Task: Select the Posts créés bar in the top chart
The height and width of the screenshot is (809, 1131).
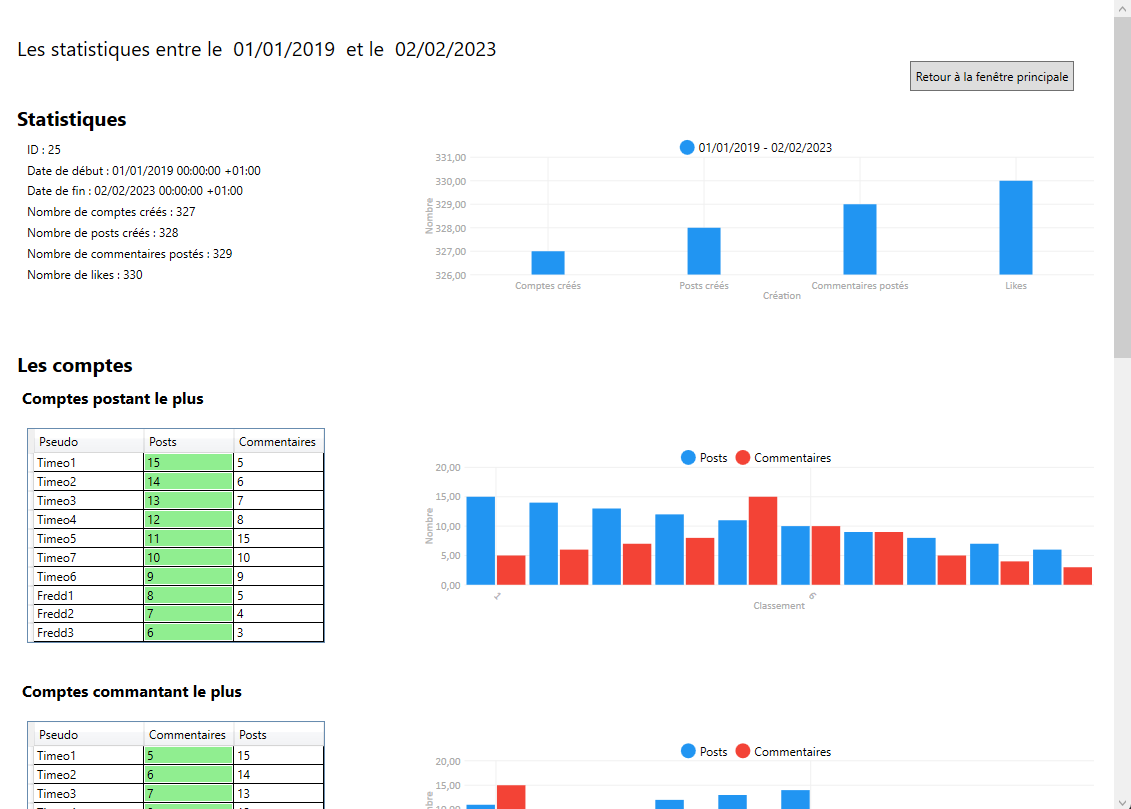Action: click(x=703, y=250)
